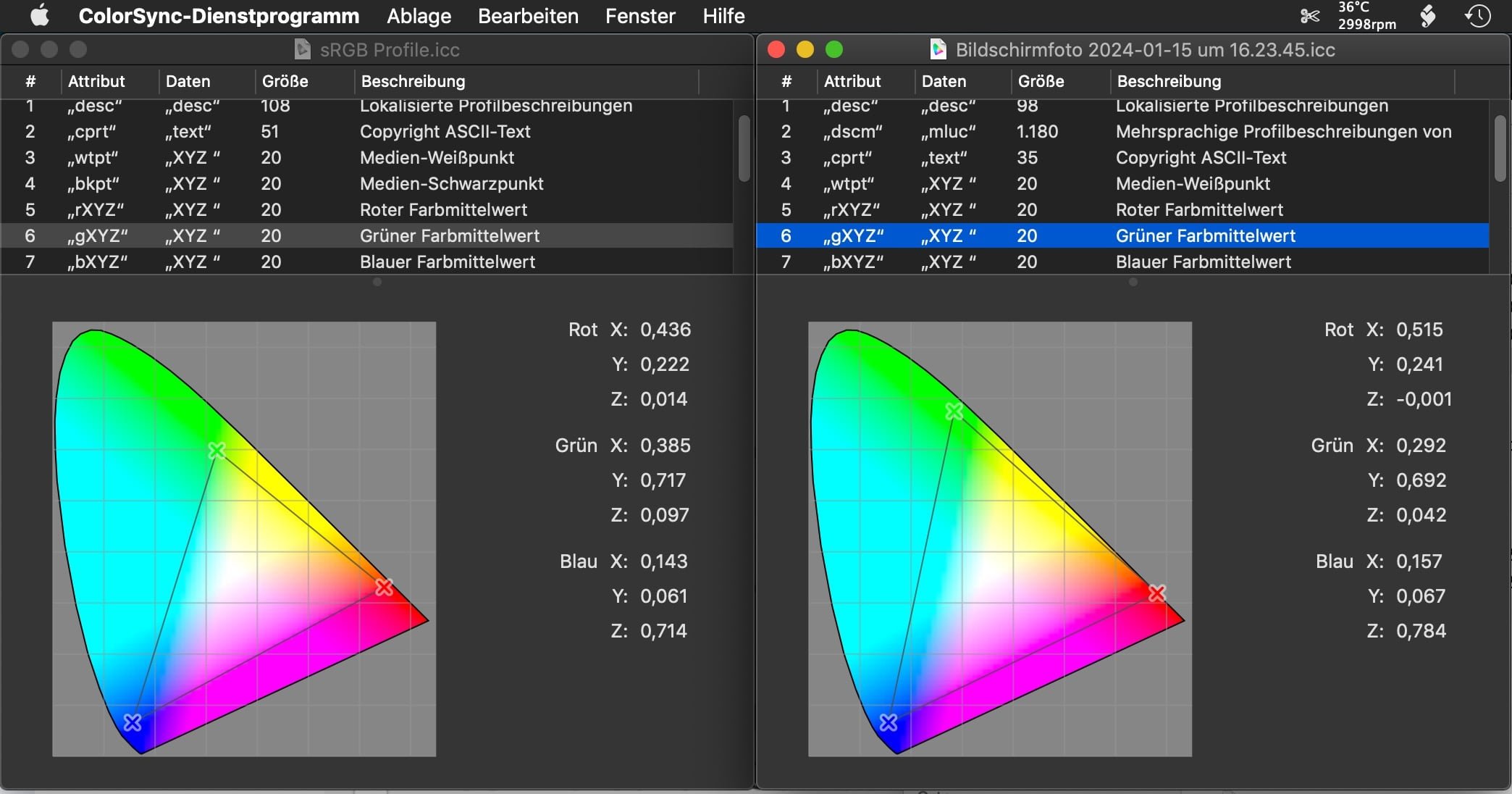Click the Blau Z value 0,714 in the sRGB window

point(663,631)
